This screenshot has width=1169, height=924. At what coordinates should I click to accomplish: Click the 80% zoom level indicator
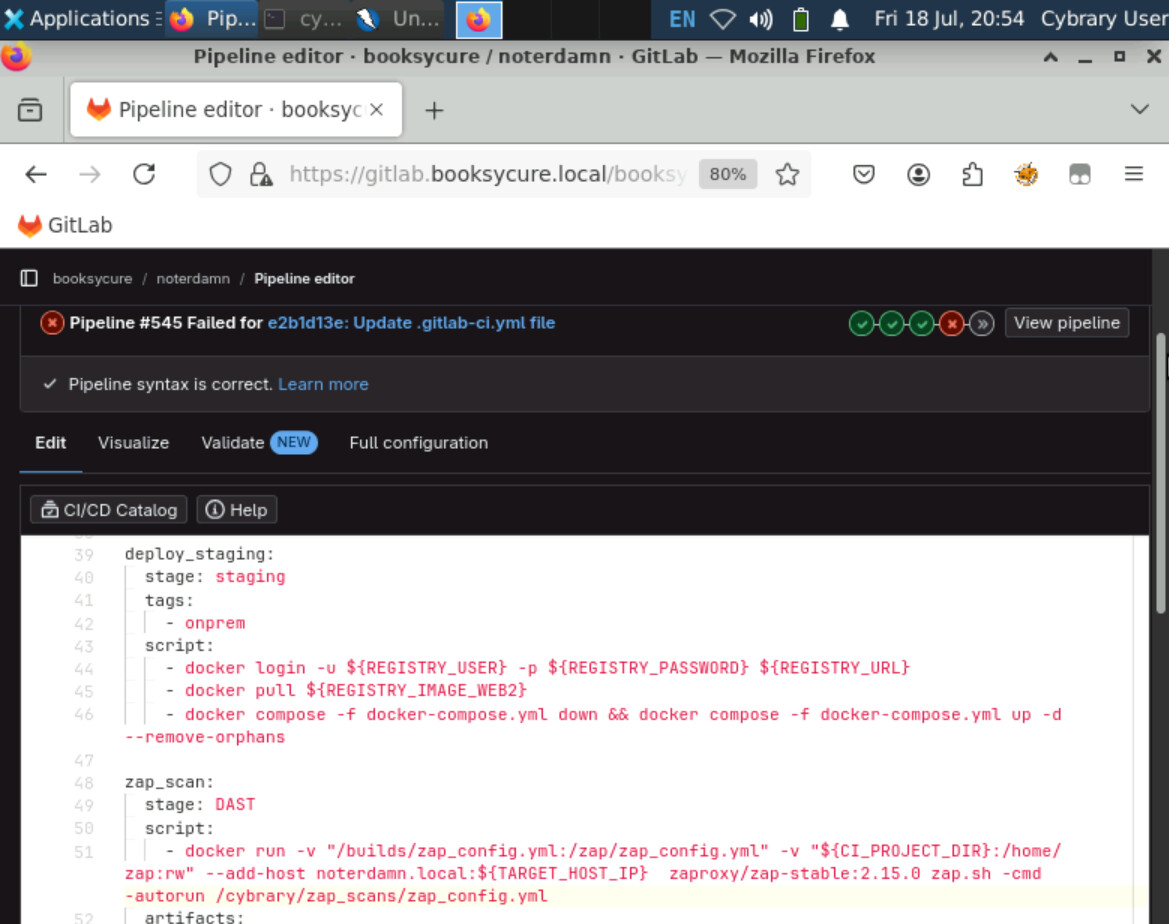727,175
